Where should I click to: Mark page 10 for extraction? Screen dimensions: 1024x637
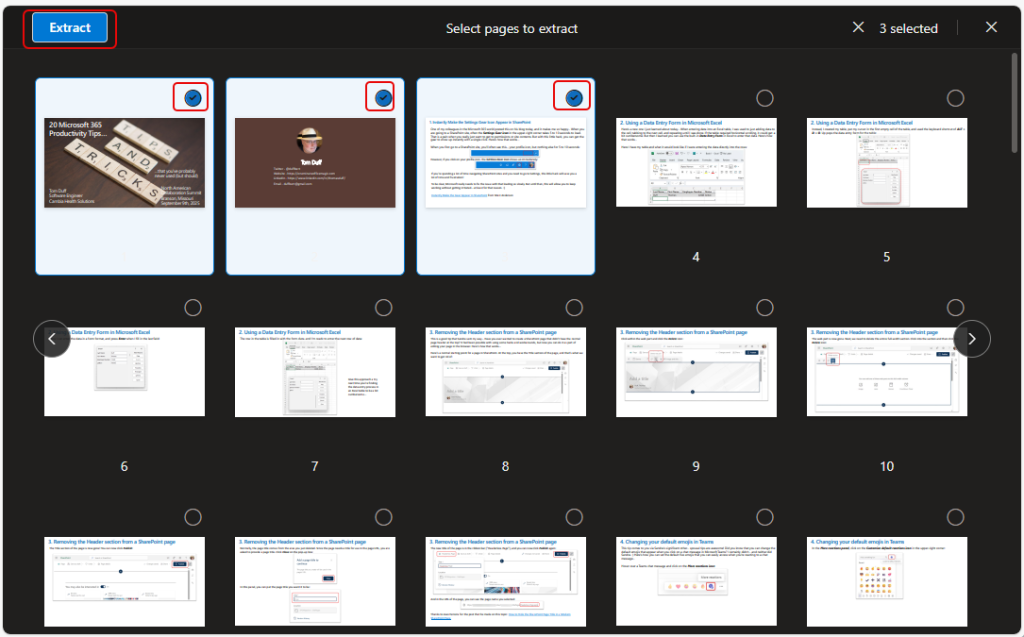click(955, 308)
